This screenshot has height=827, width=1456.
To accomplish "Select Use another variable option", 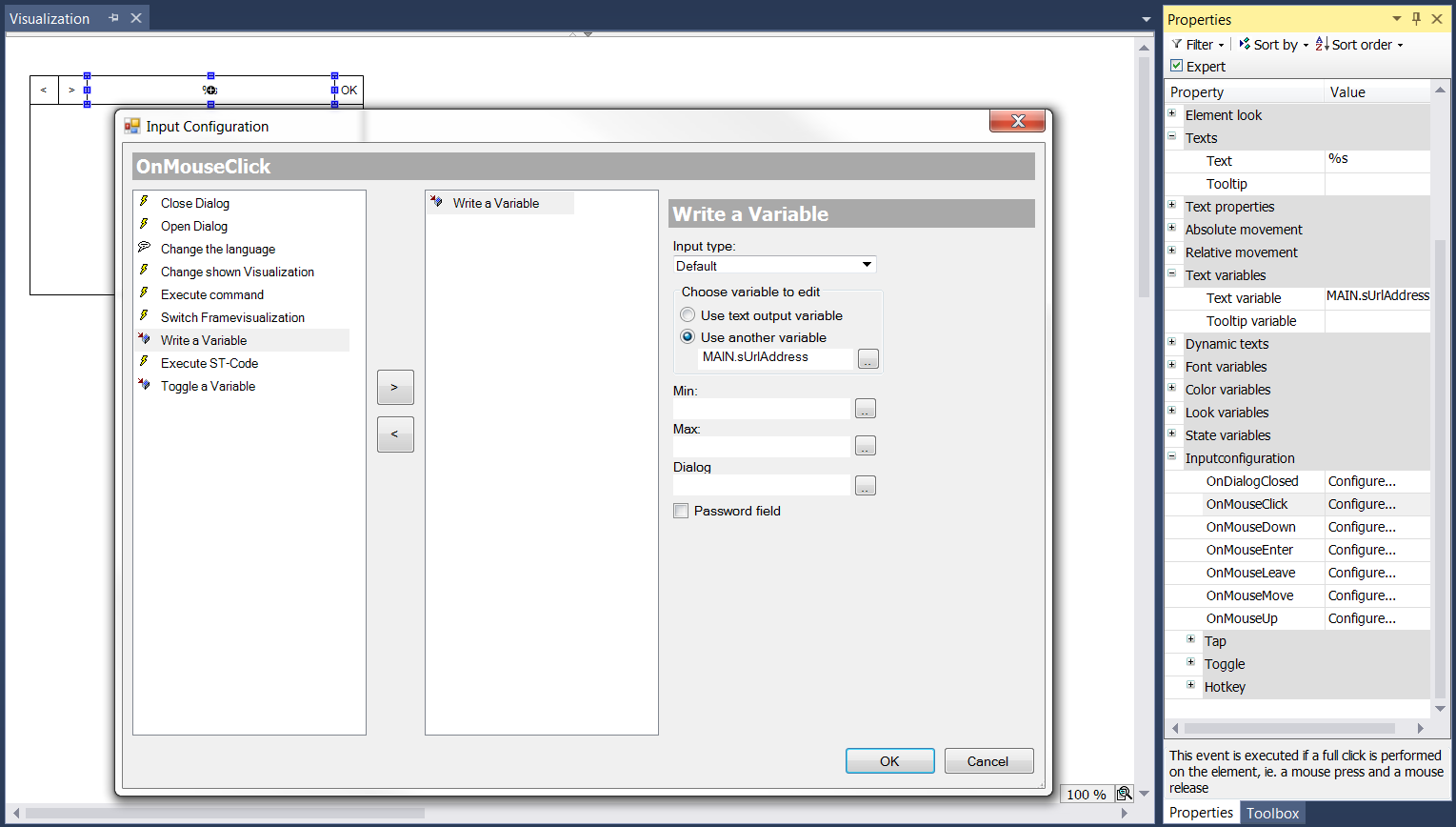I will 688,337.
